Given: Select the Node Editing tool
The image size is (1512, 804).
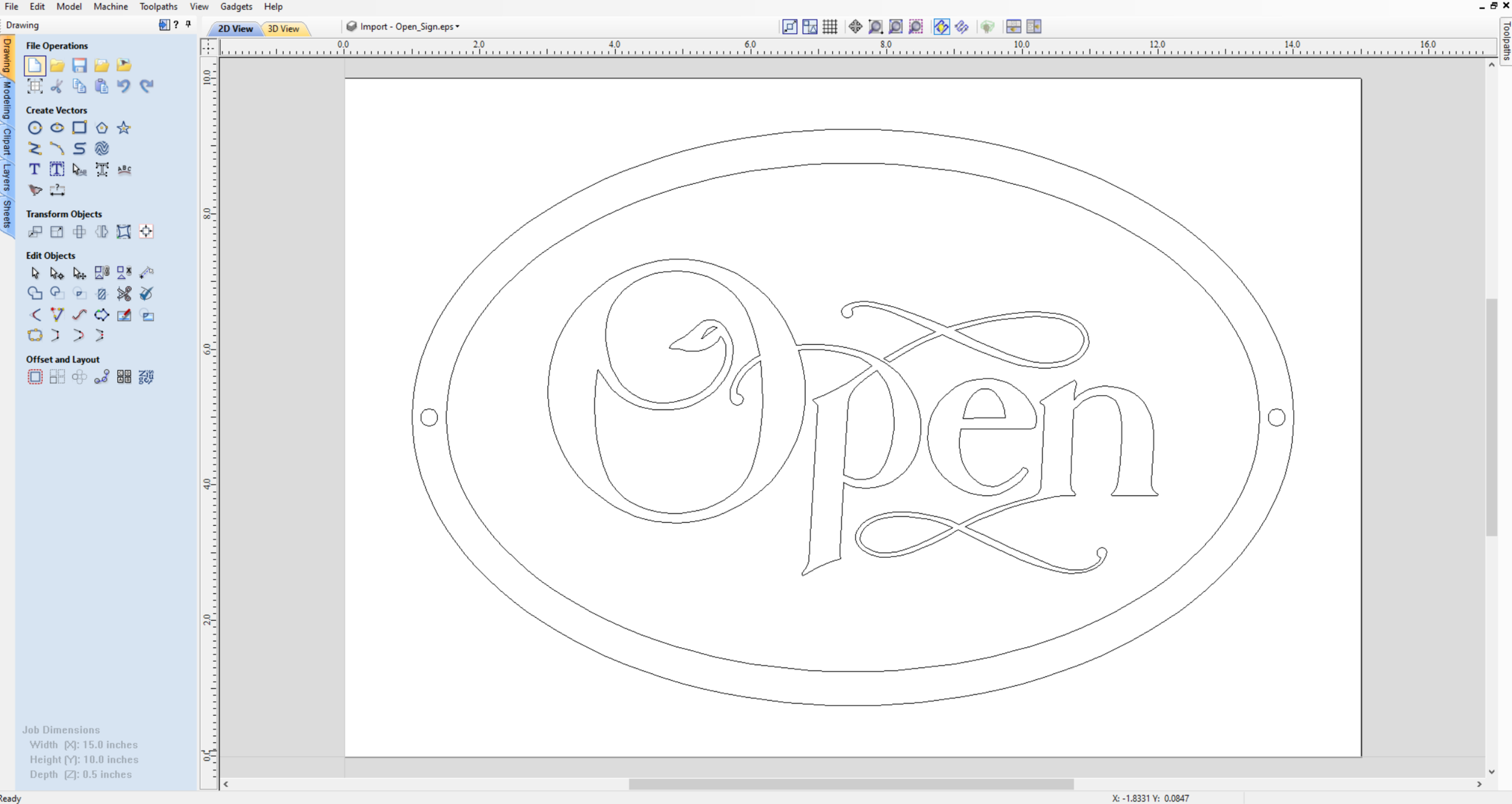Looking at the screenshot, I should (58, 273).
